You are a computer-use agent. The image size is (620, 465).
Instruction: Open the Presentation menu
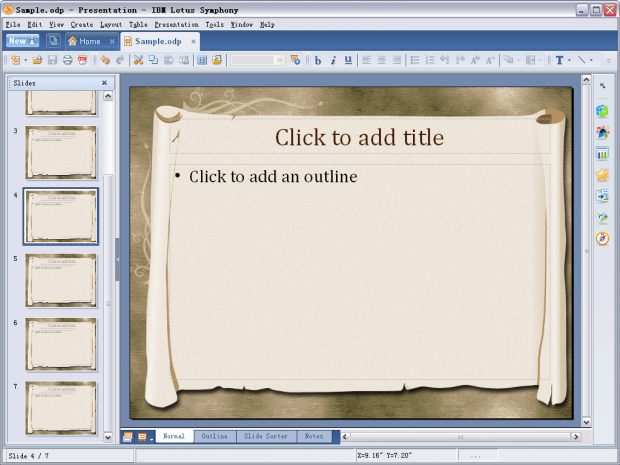point(176,24)
